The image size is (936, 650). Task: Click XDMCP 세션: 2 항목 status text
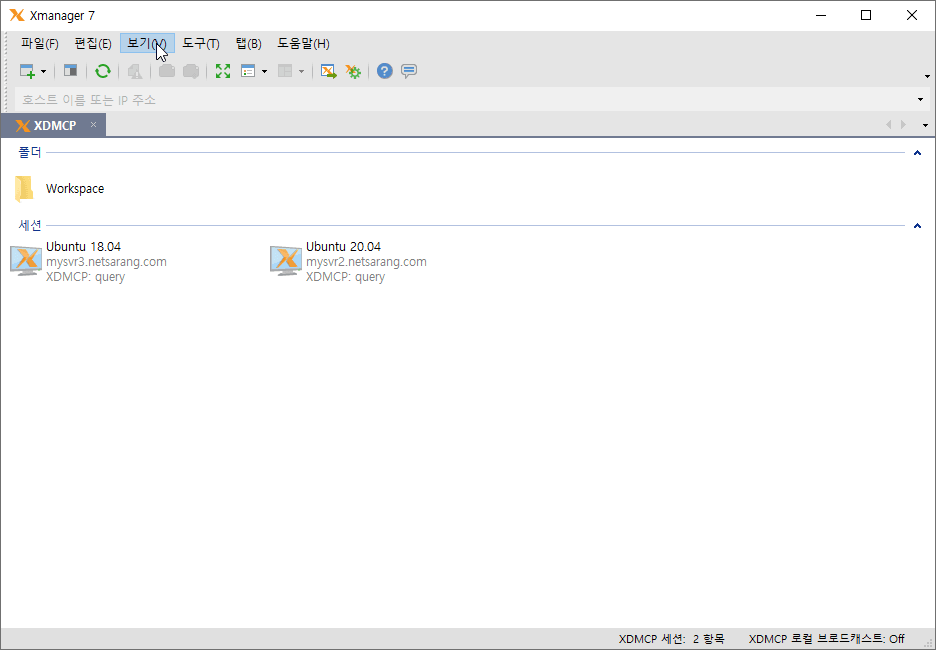672,639
